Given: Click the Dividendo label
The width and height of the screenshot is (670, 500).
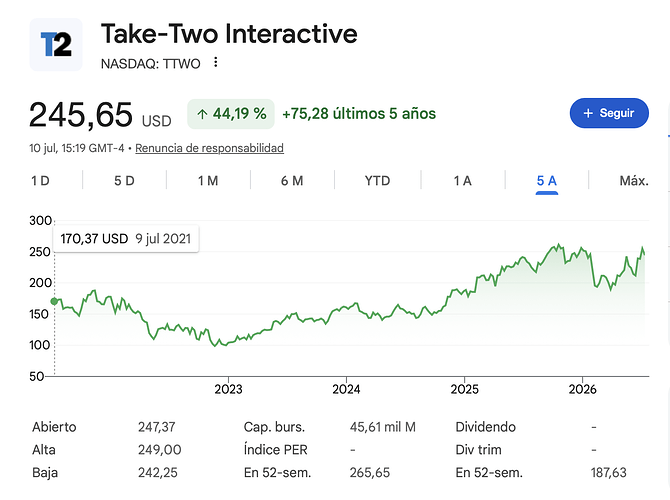Looking at the screenshot, I should (x=485, y=427).
